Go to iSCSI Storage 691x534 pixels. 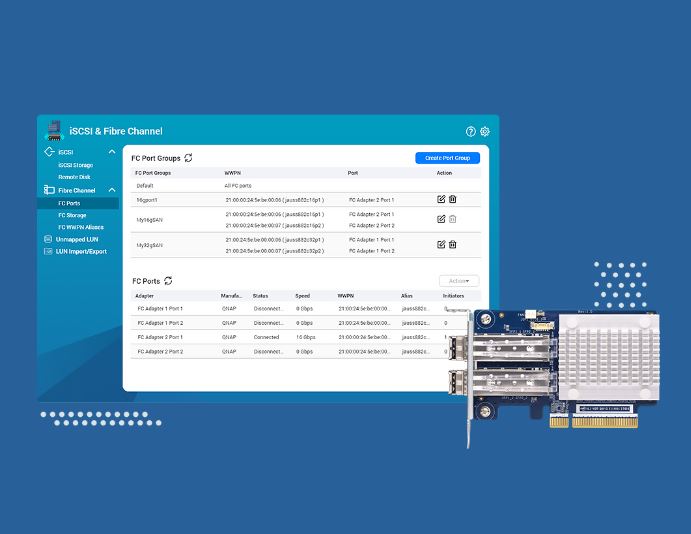[x=75, y=165]
